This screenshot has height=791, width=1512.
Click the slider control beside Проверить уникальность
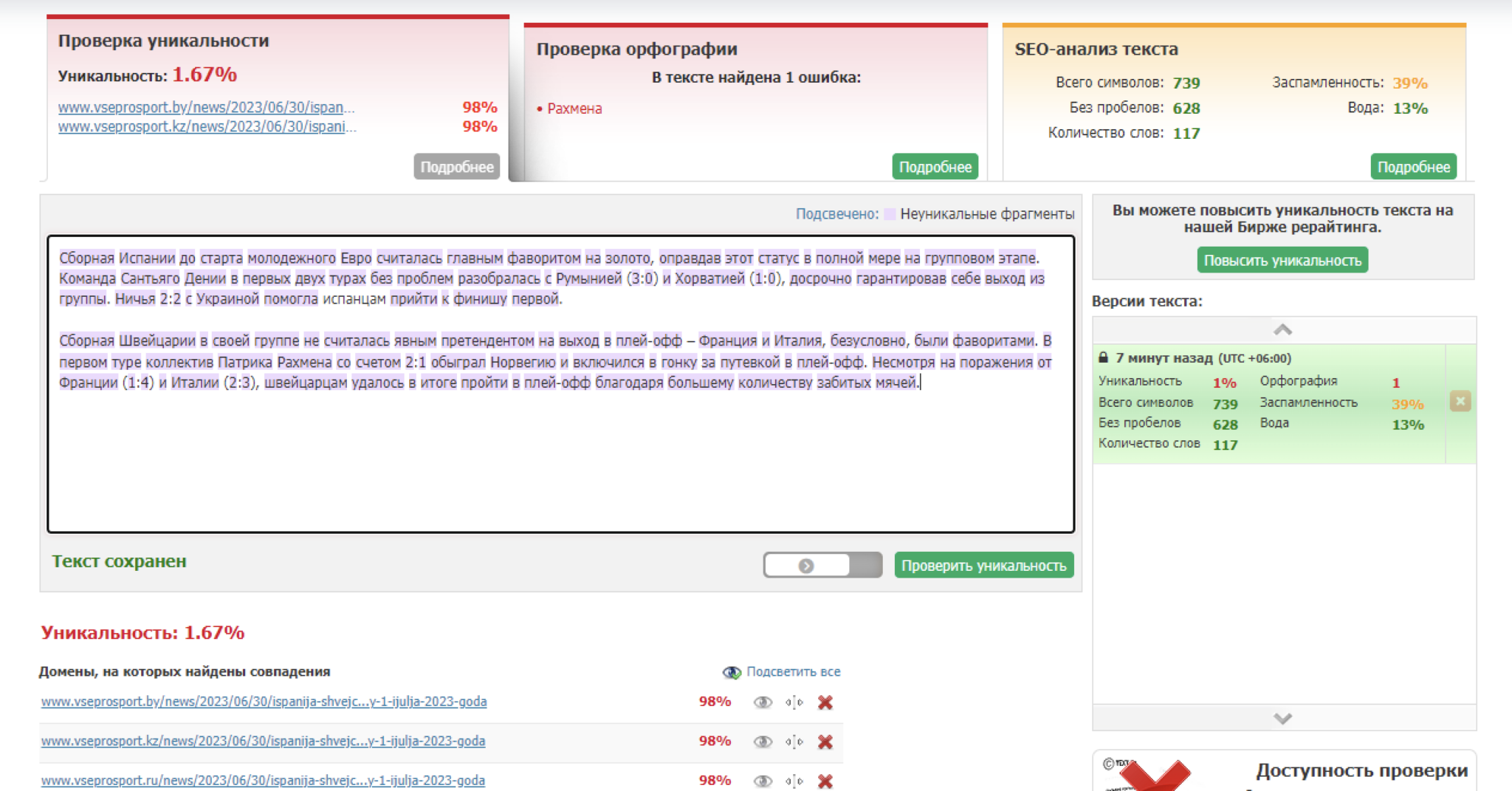[822, 566]
